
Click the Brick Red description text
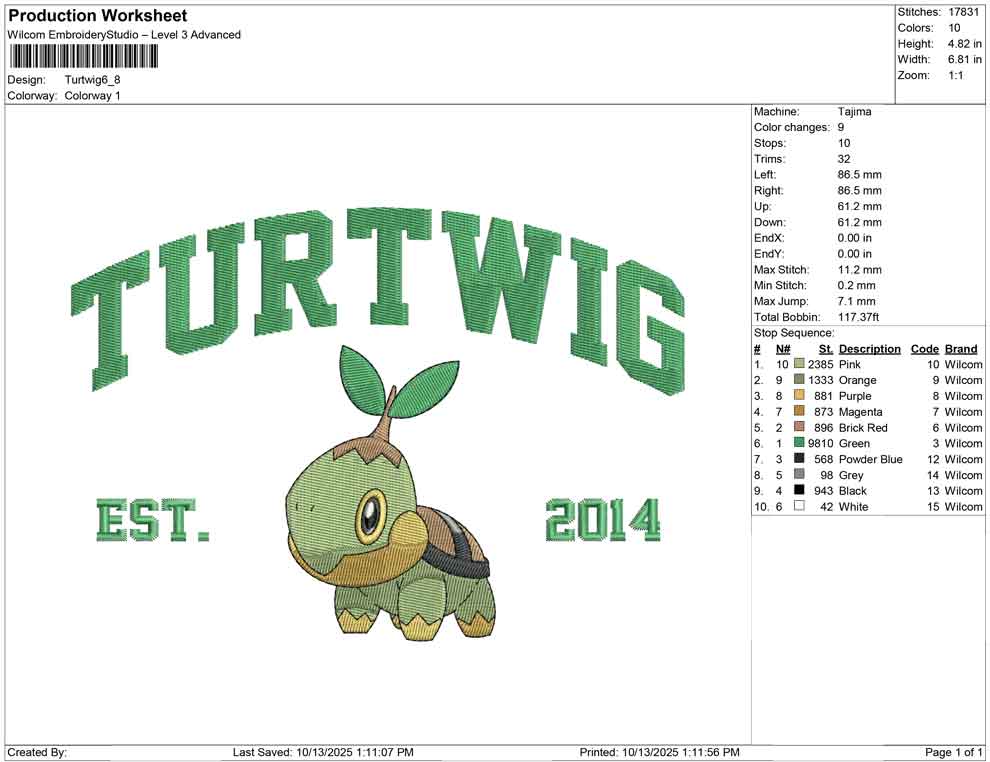[863, 427]
